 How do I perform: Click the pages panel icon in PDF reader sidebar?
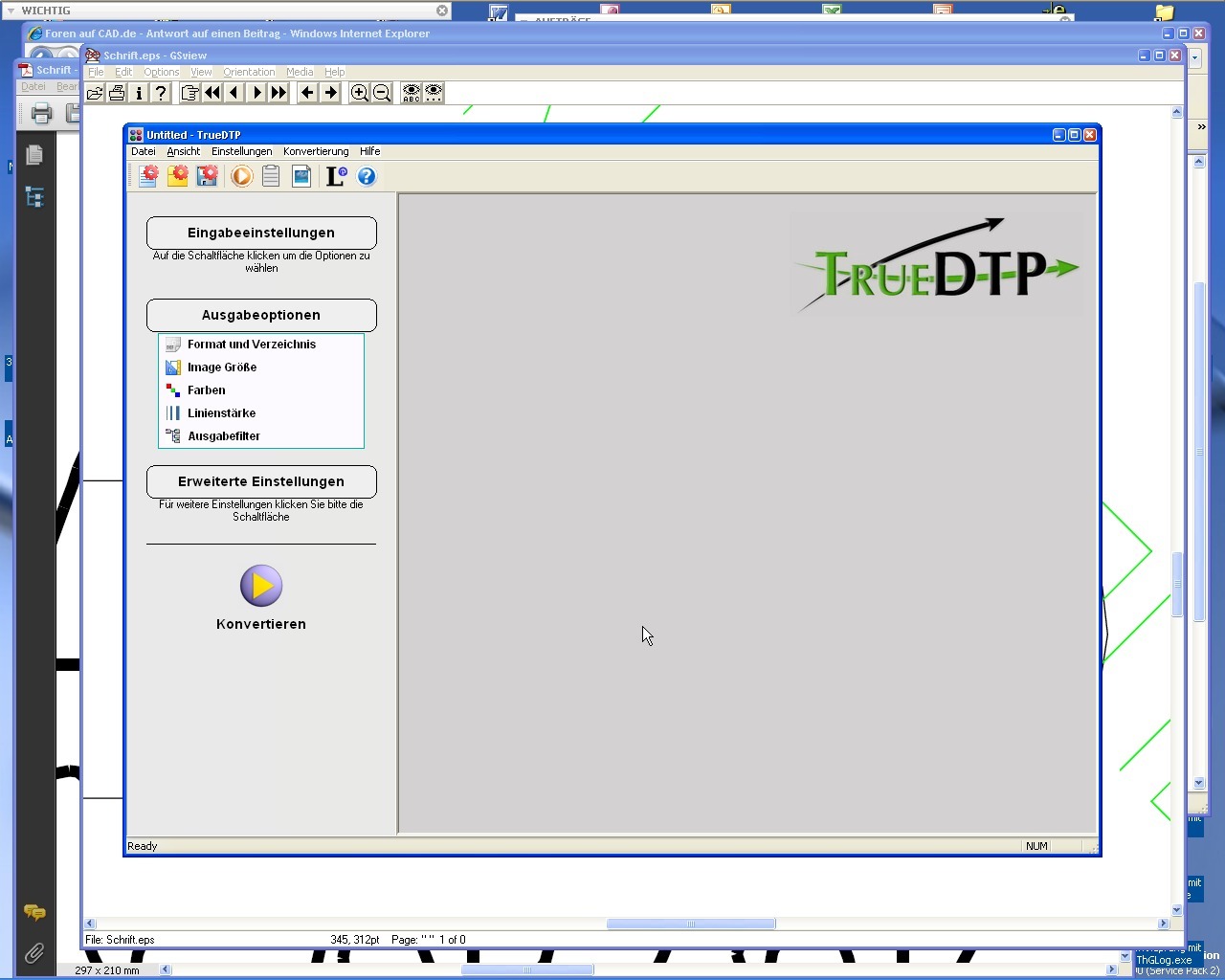coord(34,154)
